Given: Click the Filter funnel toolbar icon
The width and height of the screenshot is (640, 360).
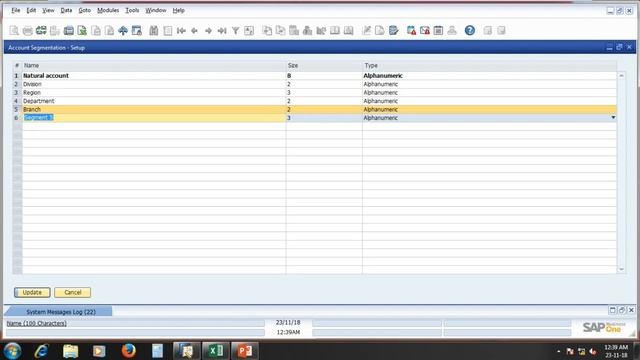Looking at the screenshot, I should (236, 31).
